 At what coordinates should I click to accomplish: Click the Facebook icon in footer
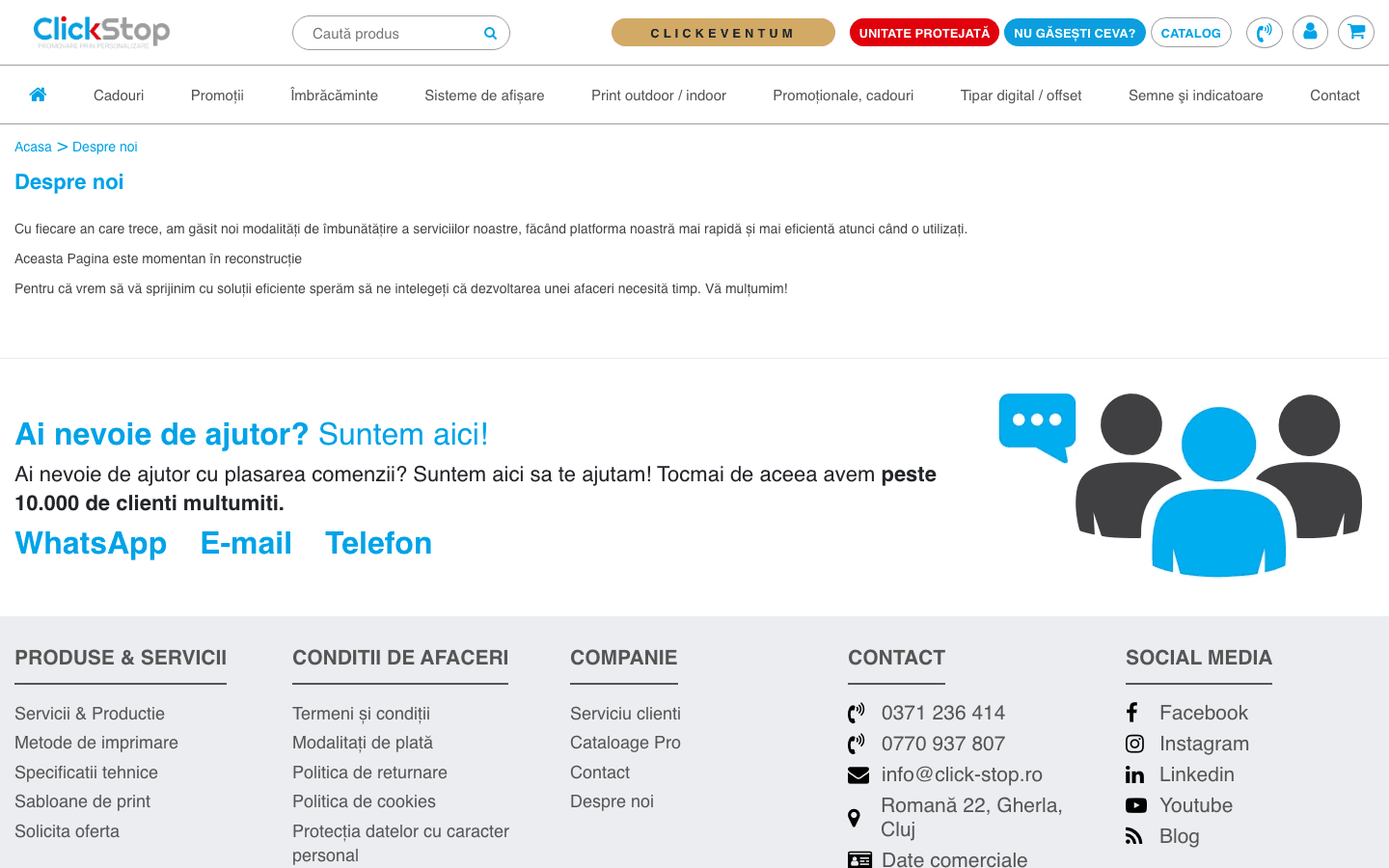pos(1132,713)
